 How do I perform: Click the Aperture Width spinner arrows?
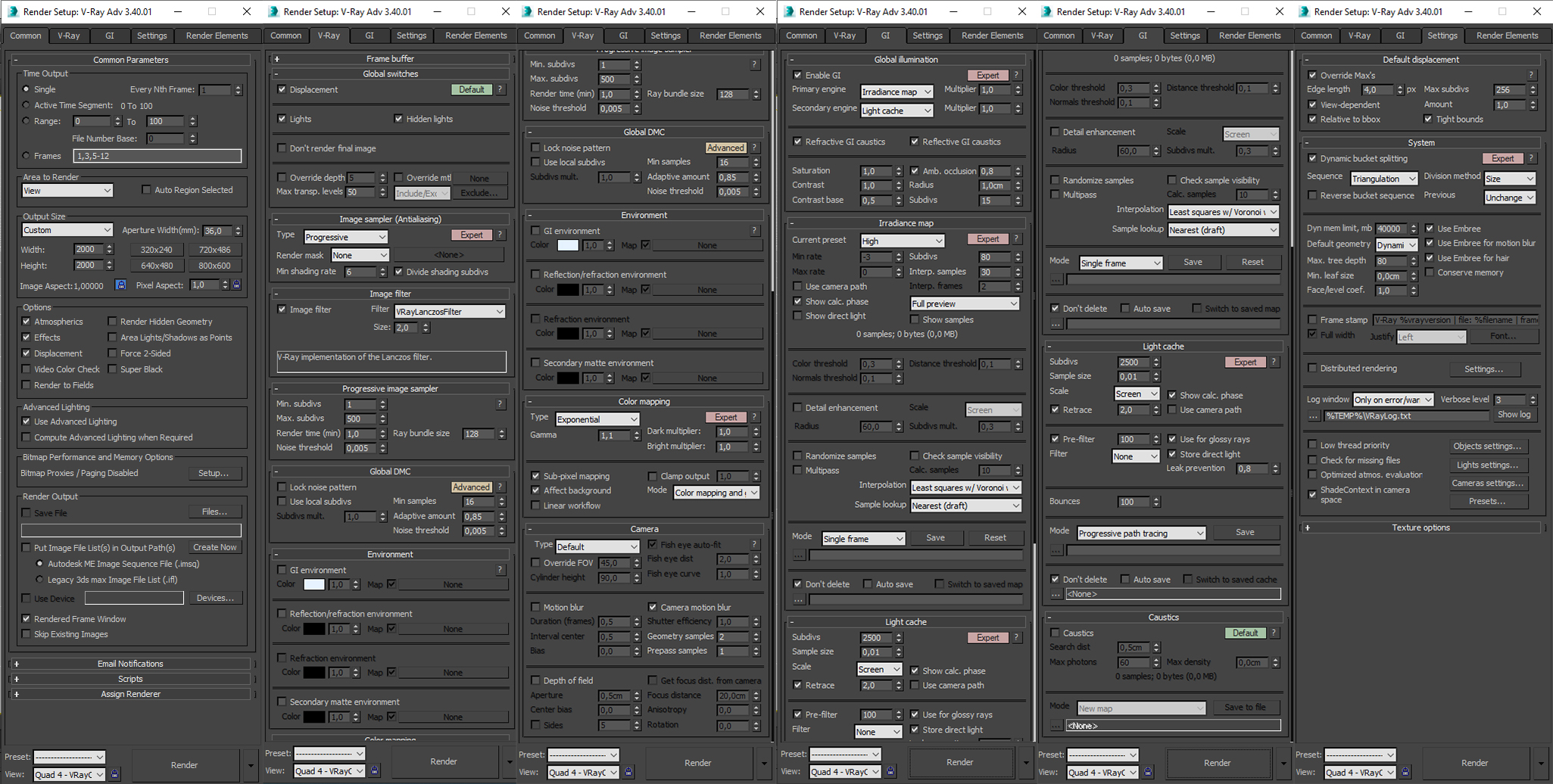point(239,230)
